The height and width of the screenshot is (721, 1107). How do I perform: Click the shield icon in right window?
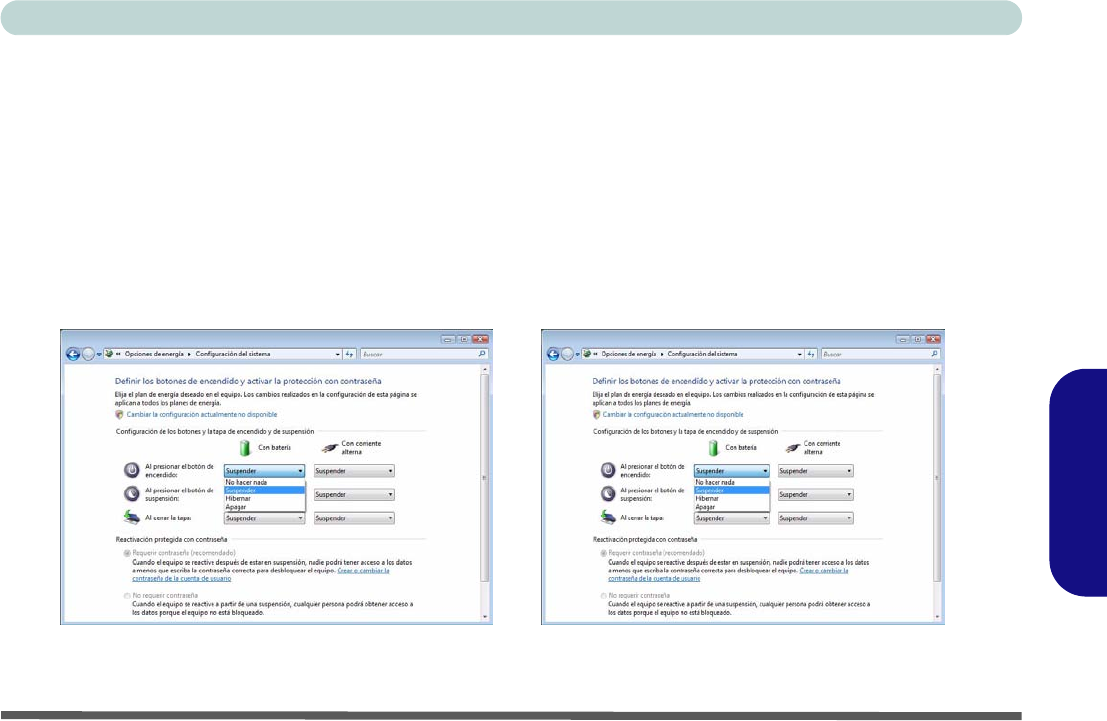click(597, 415)
